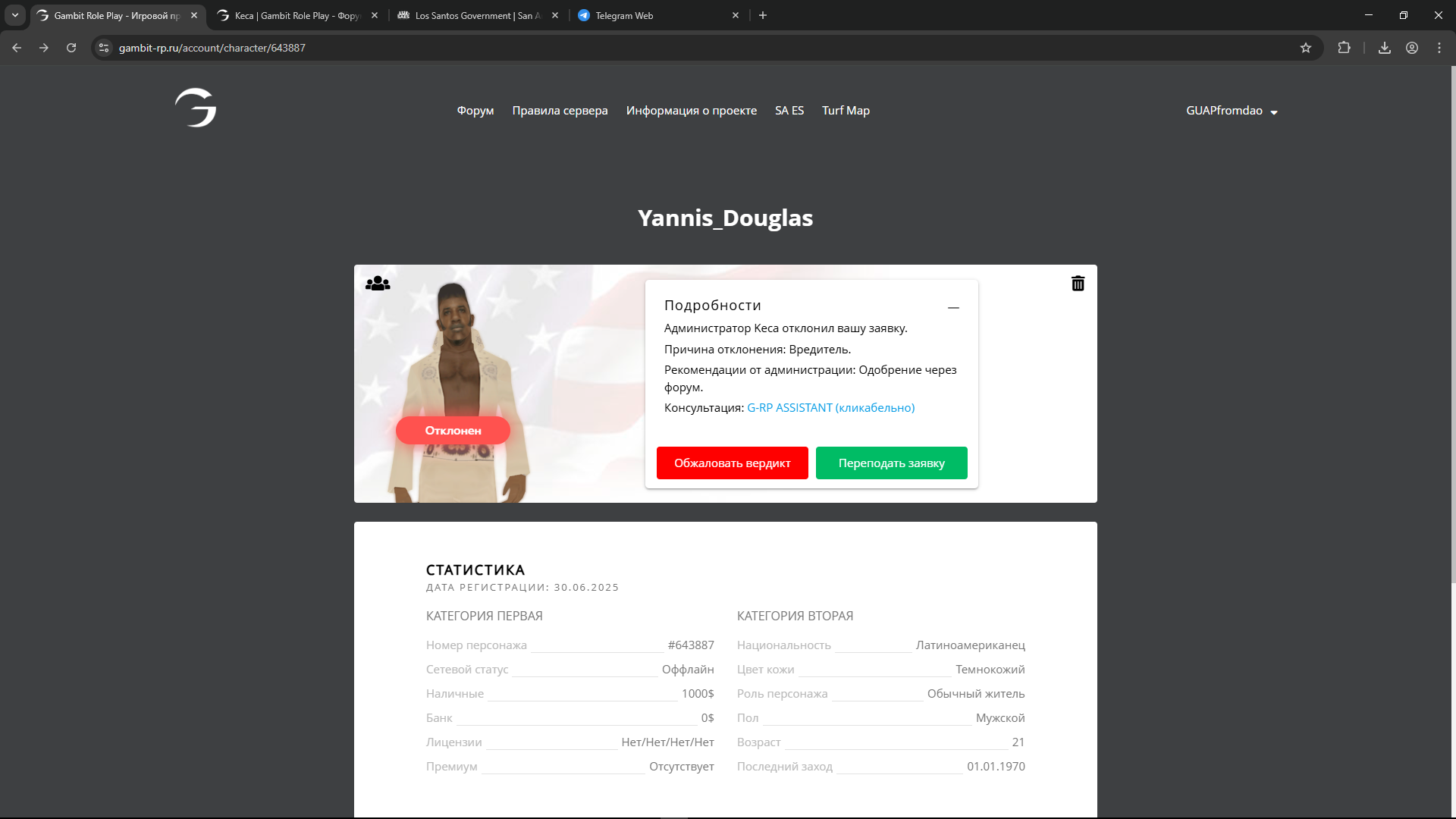1456x819 pixels.
Task: Open browser extensions puzzle icon
Action: 1344,48
